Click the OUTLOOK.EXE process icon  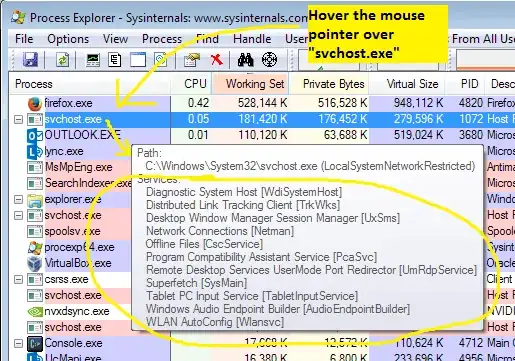[35, 135]
